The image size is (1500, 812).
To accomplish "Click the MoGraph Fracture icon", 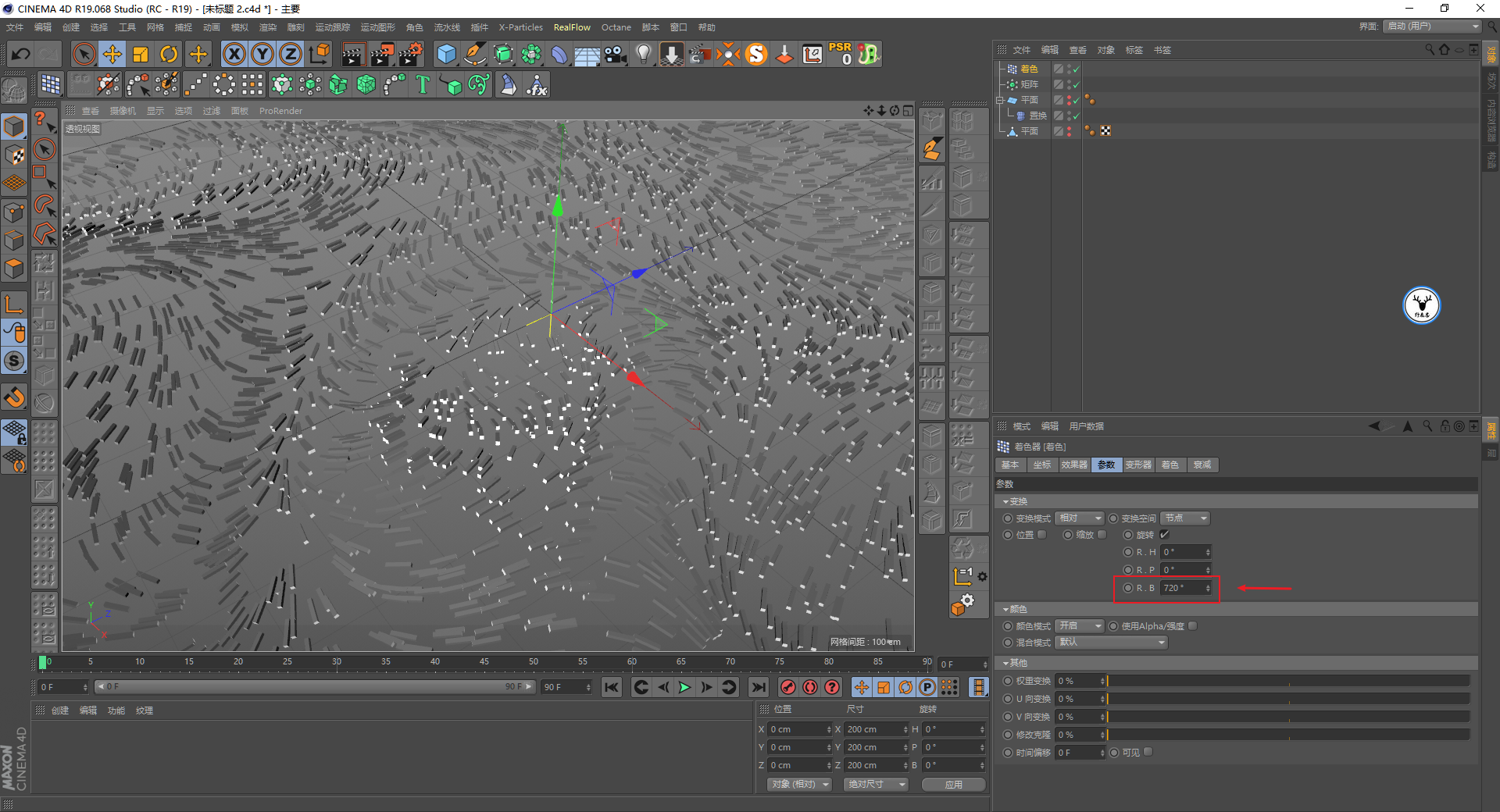I will [x=338, y=84].
